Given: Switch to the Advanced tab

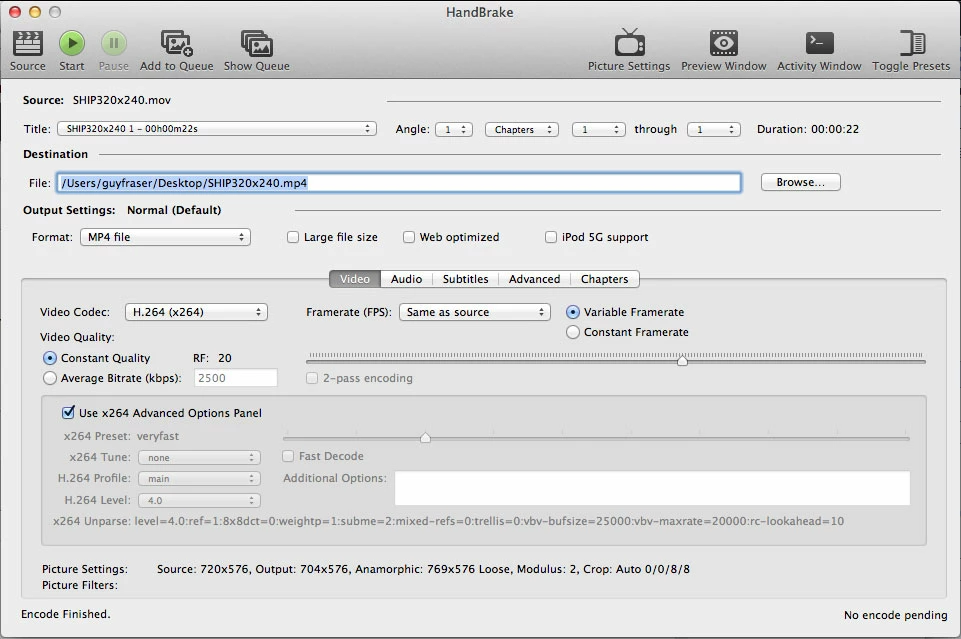Looking at the screenshot, I should pos(534,279).
